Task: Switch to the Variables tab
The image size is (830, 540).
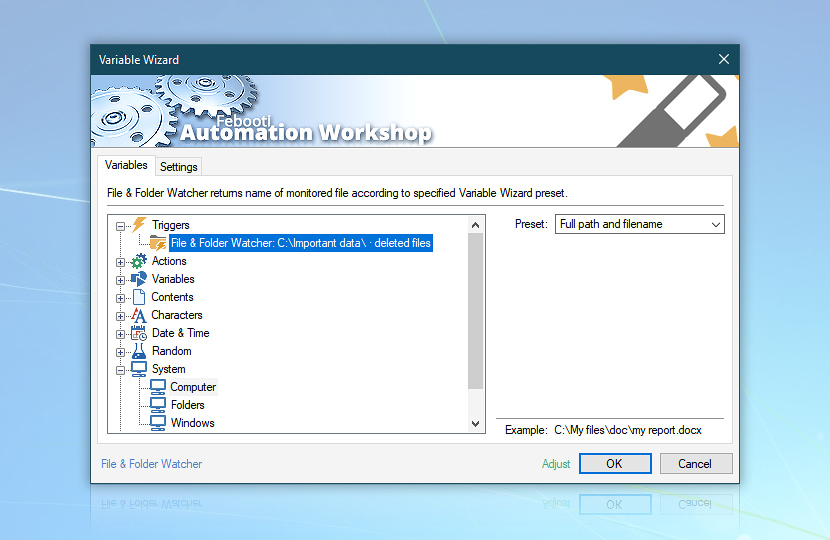Action: 126,165
